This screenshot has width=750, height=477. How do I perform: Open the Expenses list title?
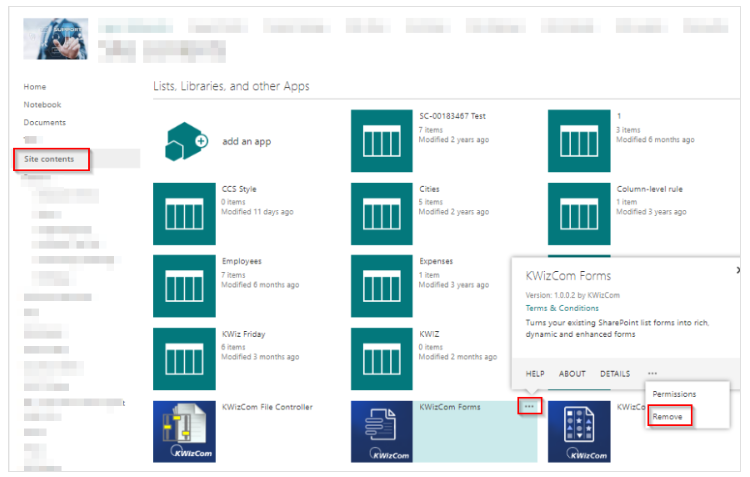[x=436, y=261]
